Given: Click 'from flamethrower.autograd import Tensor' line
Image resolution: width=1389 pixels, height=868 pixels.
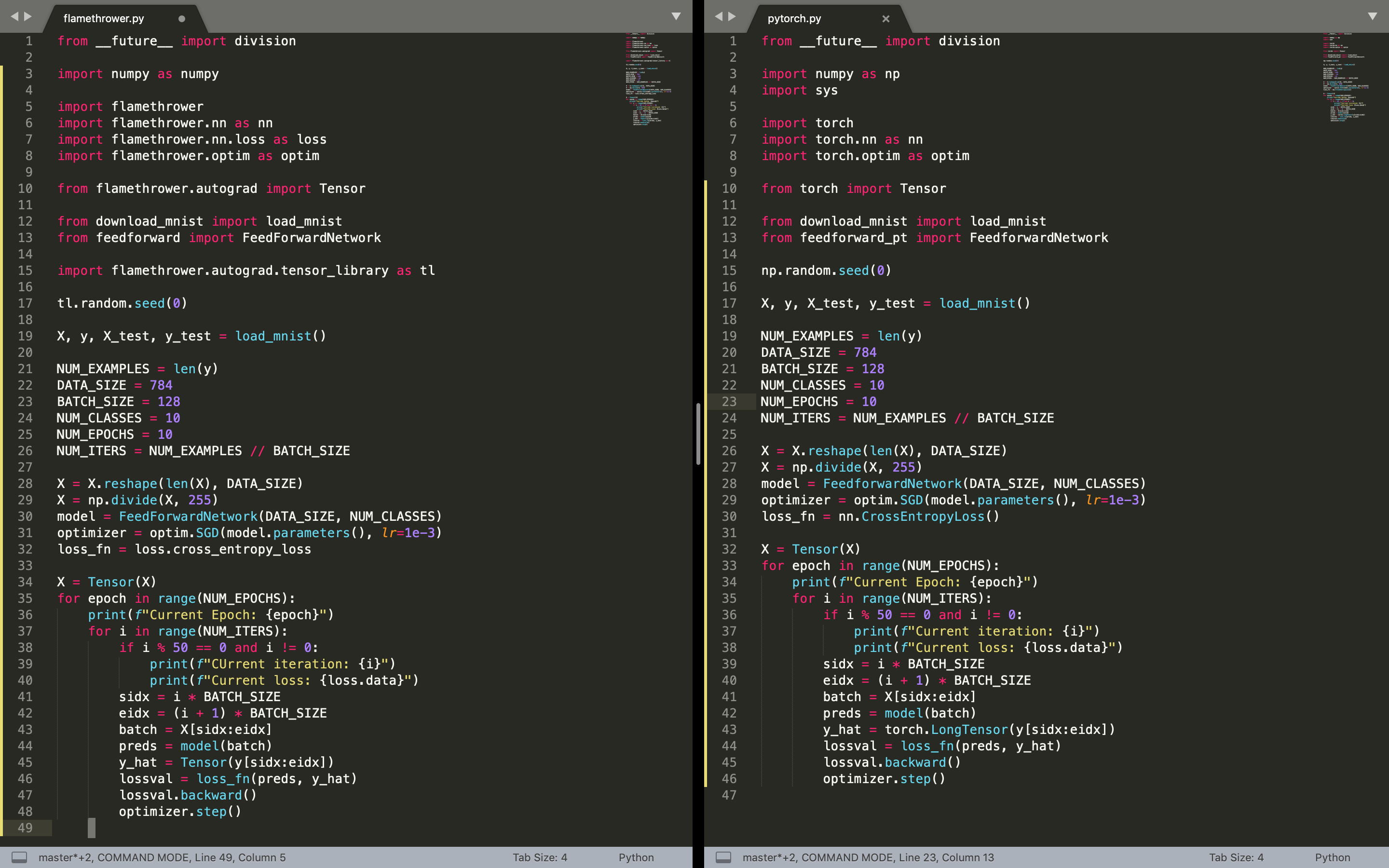Looking at the screenshot, I should click(x=211, y=188).
